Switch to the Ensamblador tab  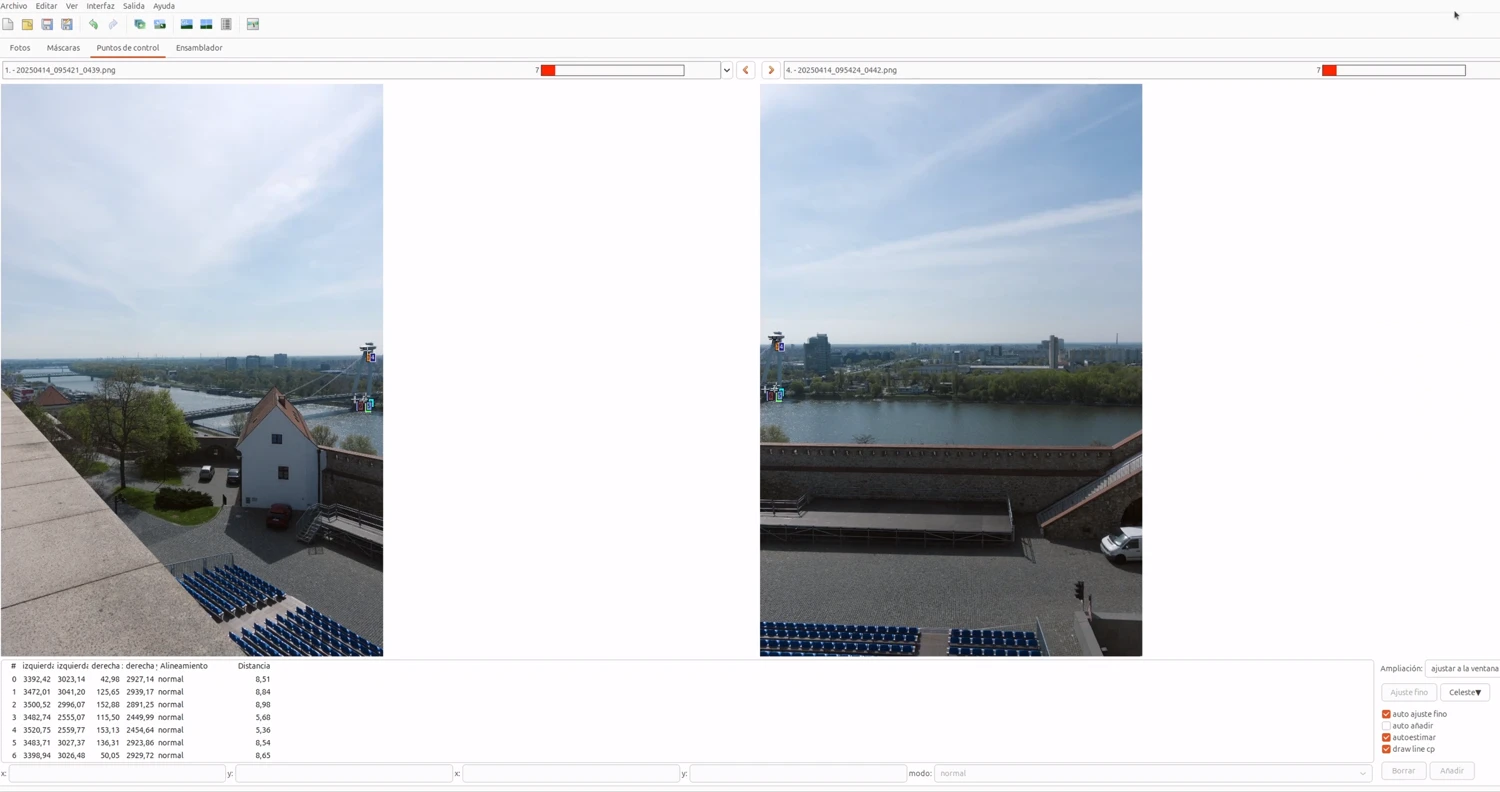199,48
